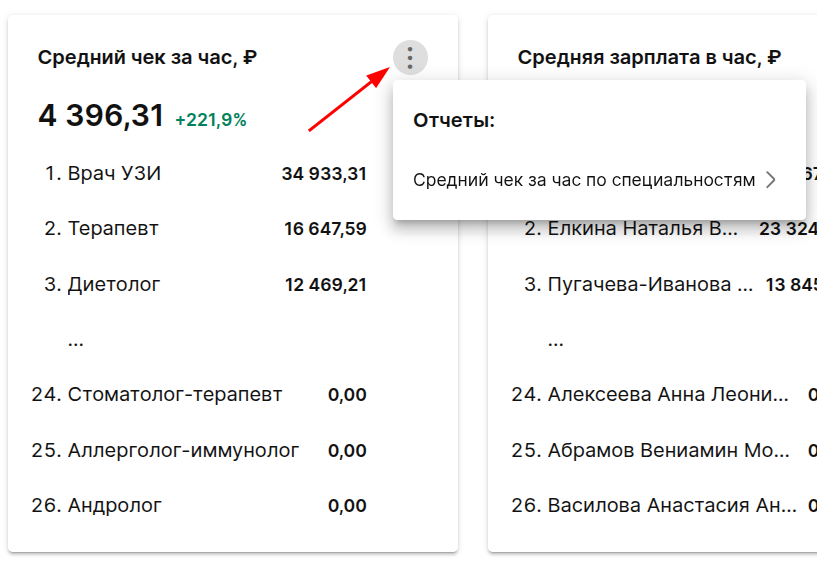Select row 2. Терапевт
Image resolution: width=817 pixels, height=568 pixels.
click(205, 229)
